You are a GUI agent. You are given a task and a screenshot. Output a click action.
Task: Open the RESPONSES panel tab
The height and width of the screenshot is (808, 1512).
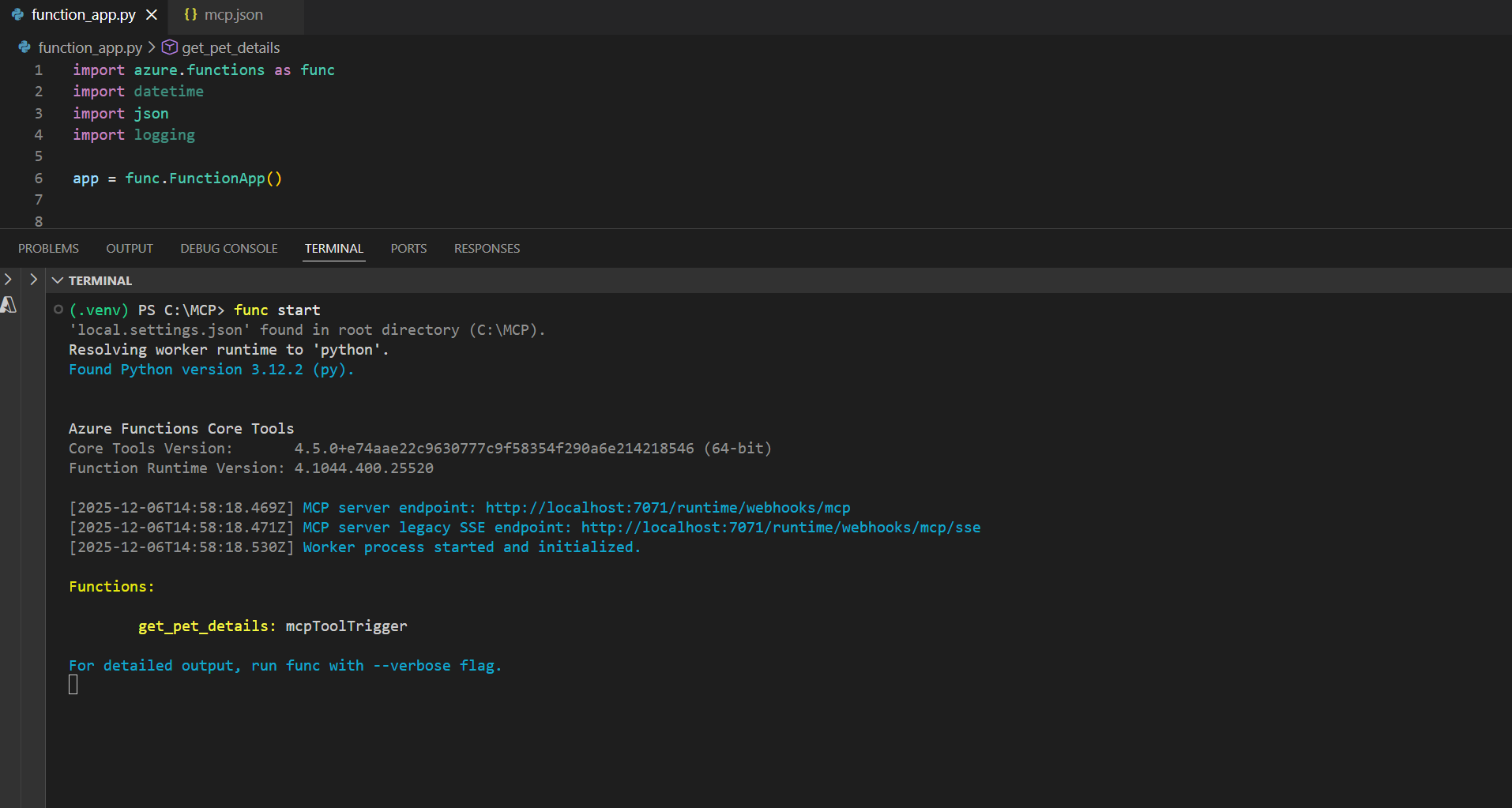(x=487, y=248)
